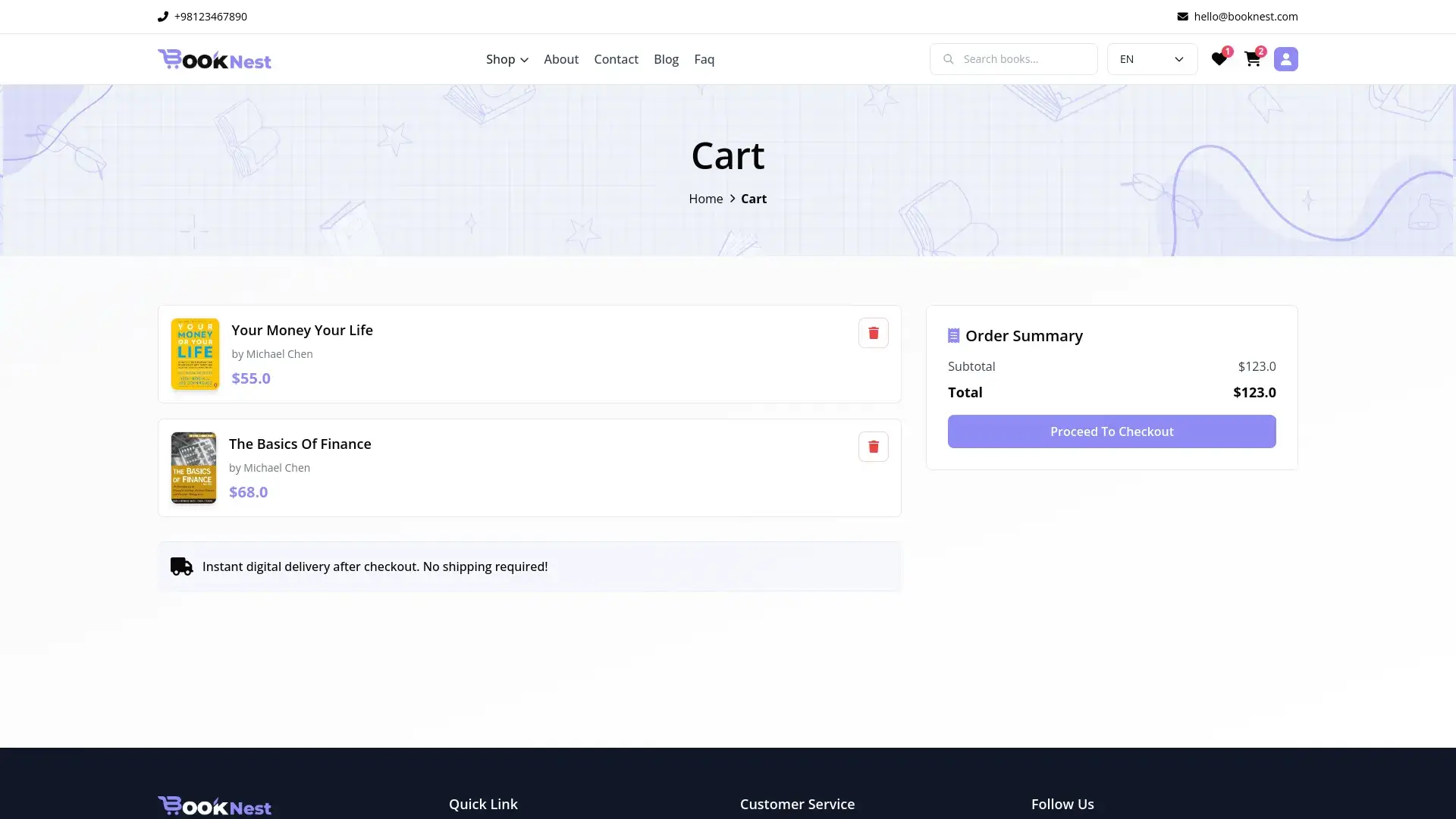Remove The Basics Of Finance item

(873, 447)
